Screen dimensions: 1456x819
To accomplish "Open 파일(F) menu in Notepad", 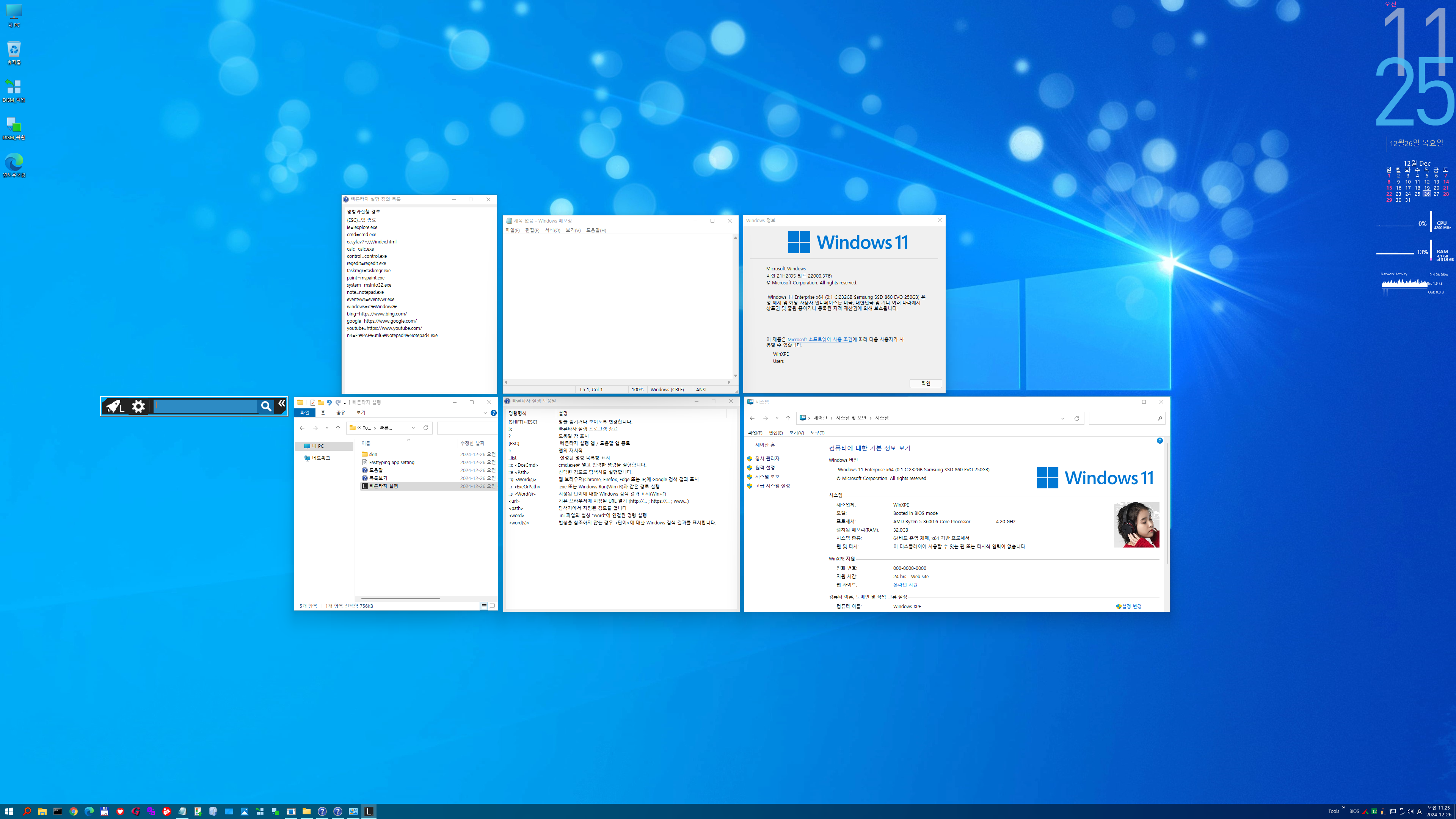I will (512, 230).
